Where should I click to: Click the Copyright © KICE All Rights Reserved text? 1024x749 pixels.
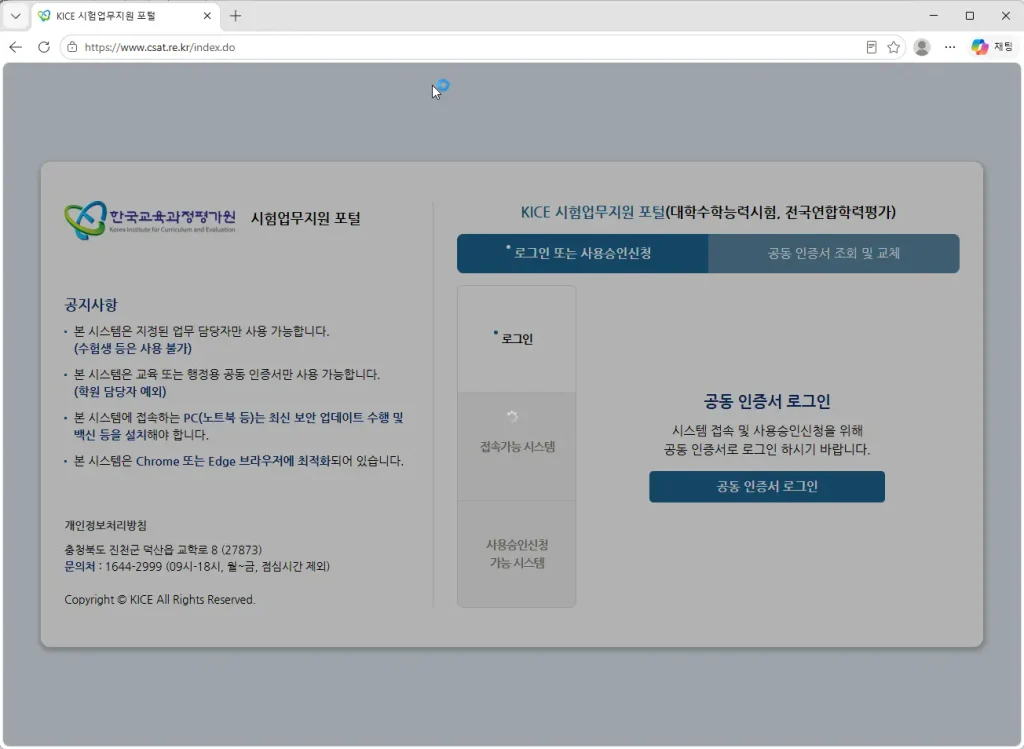click(159, 599)
